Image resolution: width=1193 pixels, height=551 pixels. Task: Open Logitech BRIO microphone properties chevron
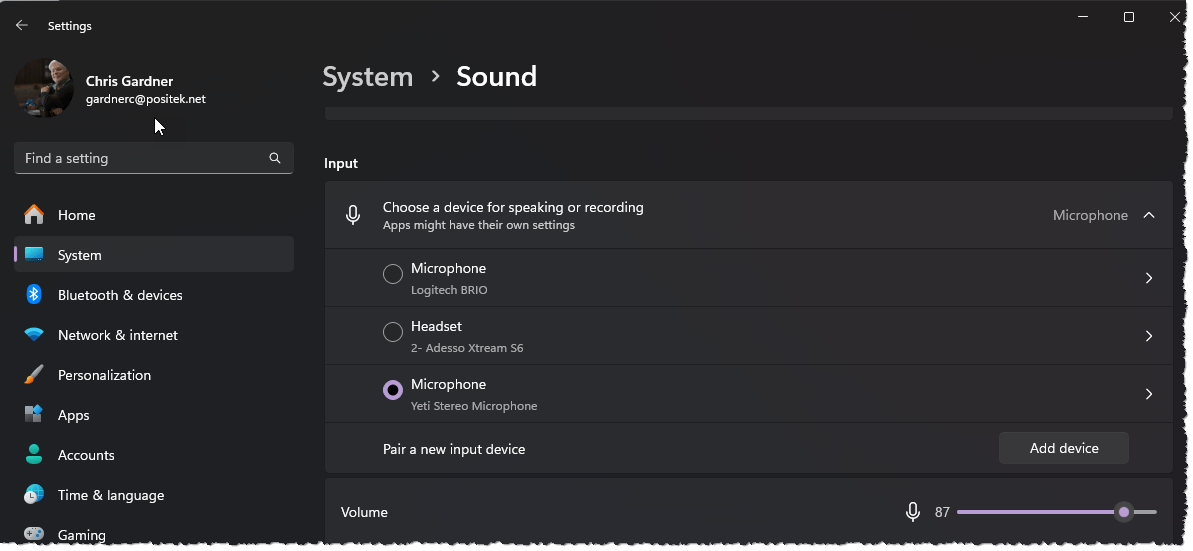coord(1149,278)
